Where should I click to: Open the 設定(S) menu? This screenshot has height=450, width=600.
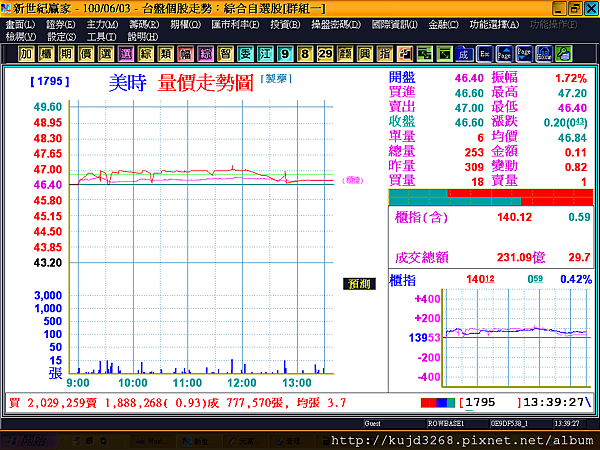coord(61,37)
